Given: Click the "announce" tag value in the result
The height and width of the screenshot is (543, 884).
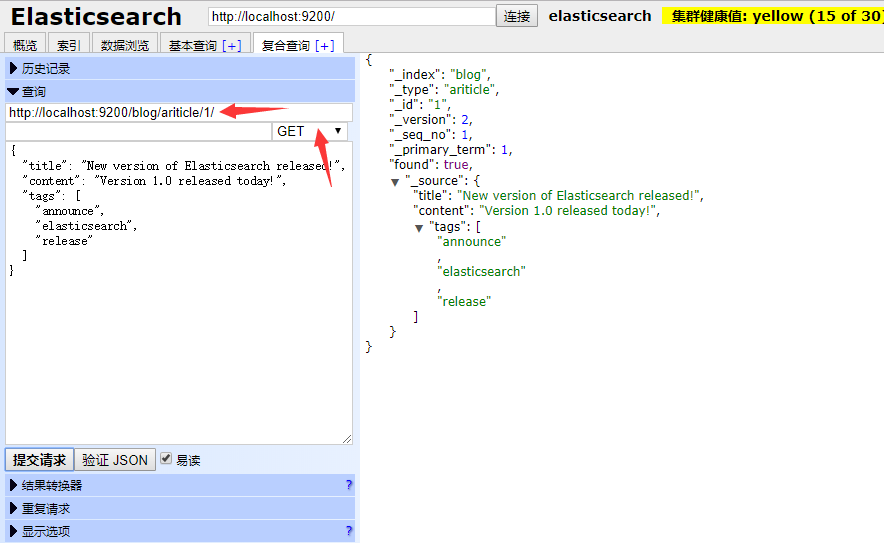Looking at the screenshot, I should point(472,241).
